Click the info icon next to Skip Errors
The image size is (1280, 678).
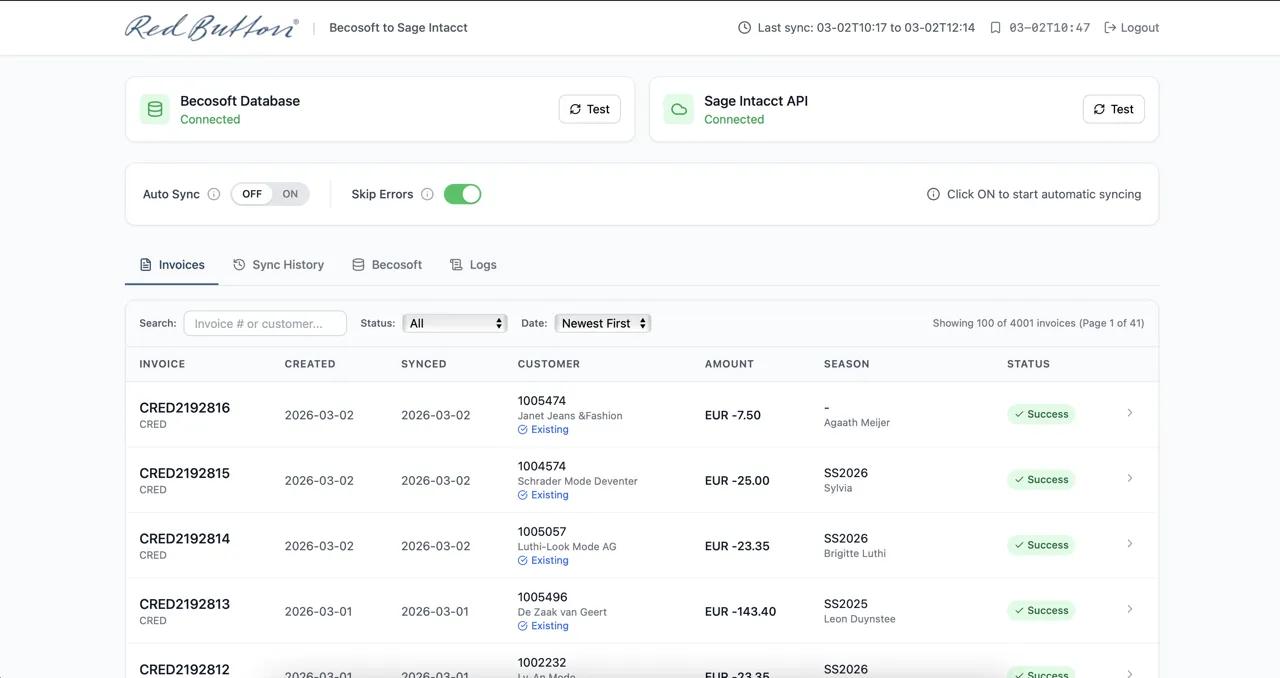tap(428, 194)
